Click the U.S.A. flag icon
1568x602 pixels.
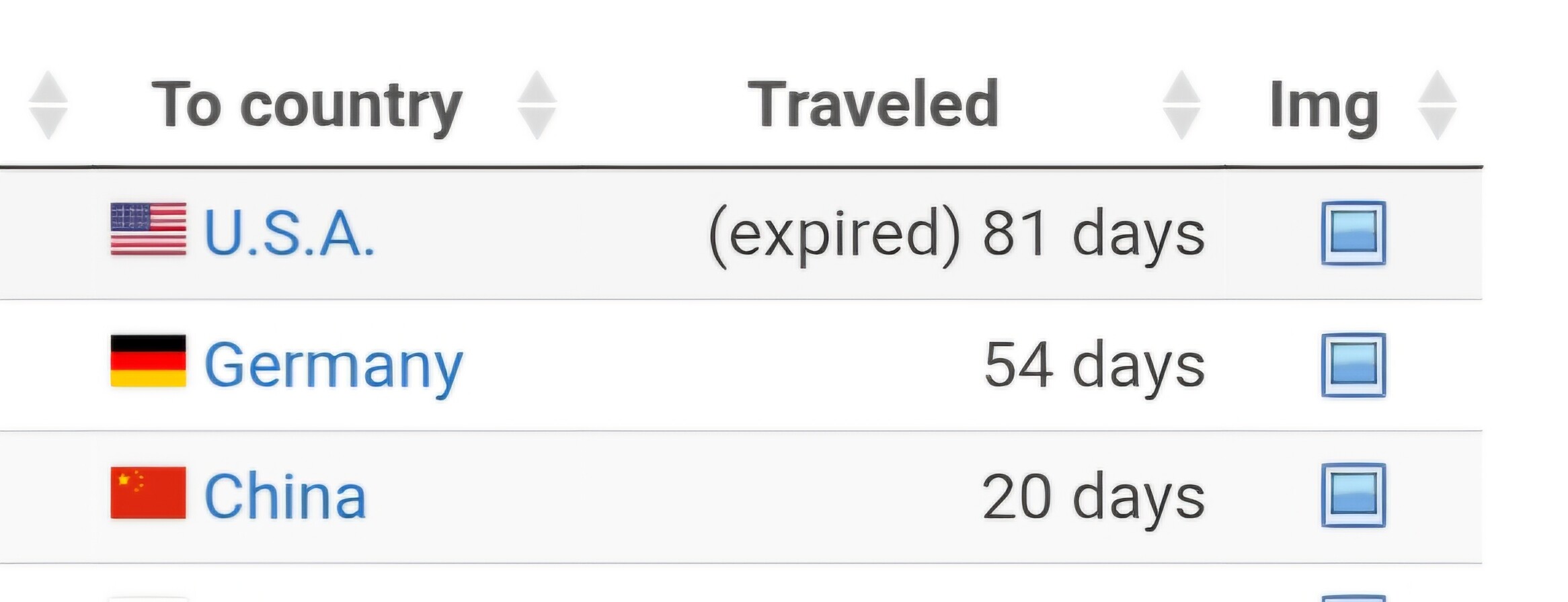(x=148, y=229)
